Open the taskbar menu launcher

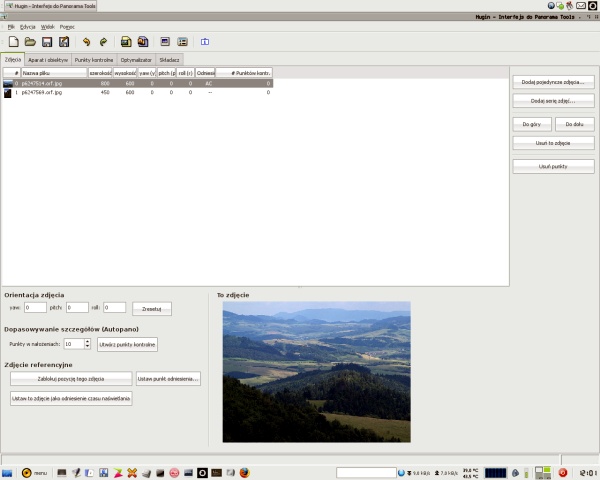coord(34,473)
